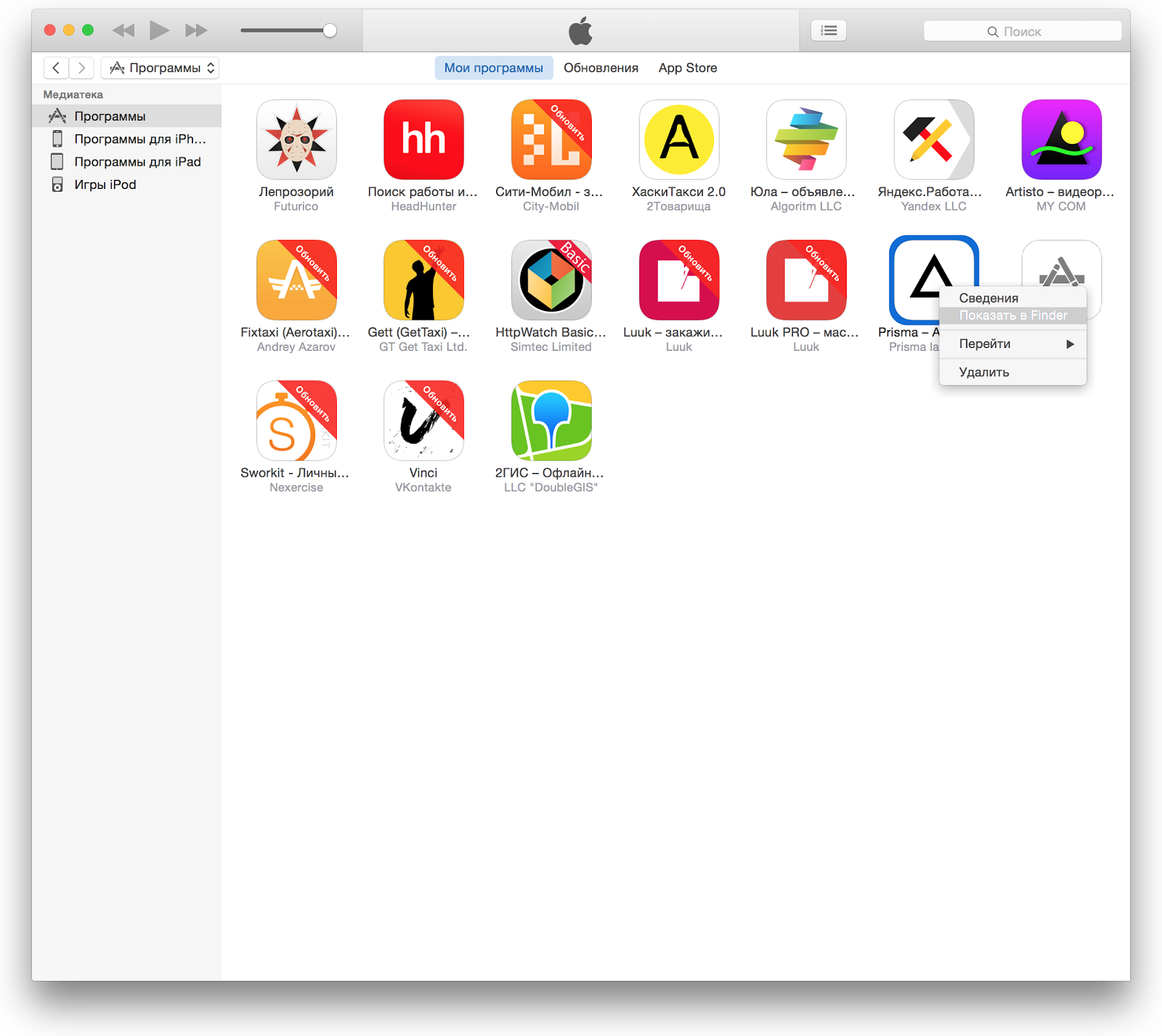The image size is (1162, 1036).
Task: Choose Показать в Finder menu item
Action: 1013,315
